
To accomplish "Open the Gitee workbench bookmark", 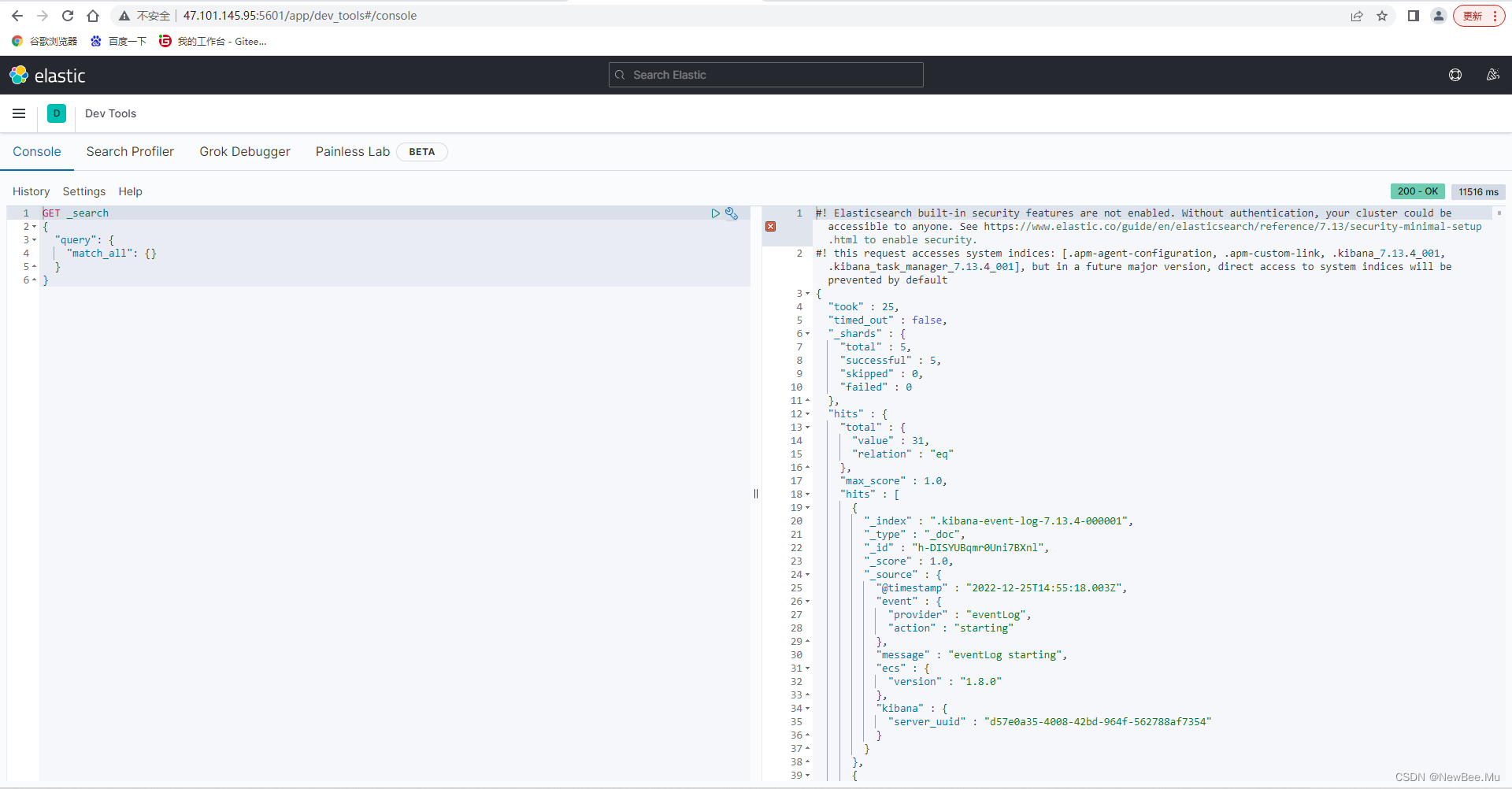I will [x=213, y=41].
